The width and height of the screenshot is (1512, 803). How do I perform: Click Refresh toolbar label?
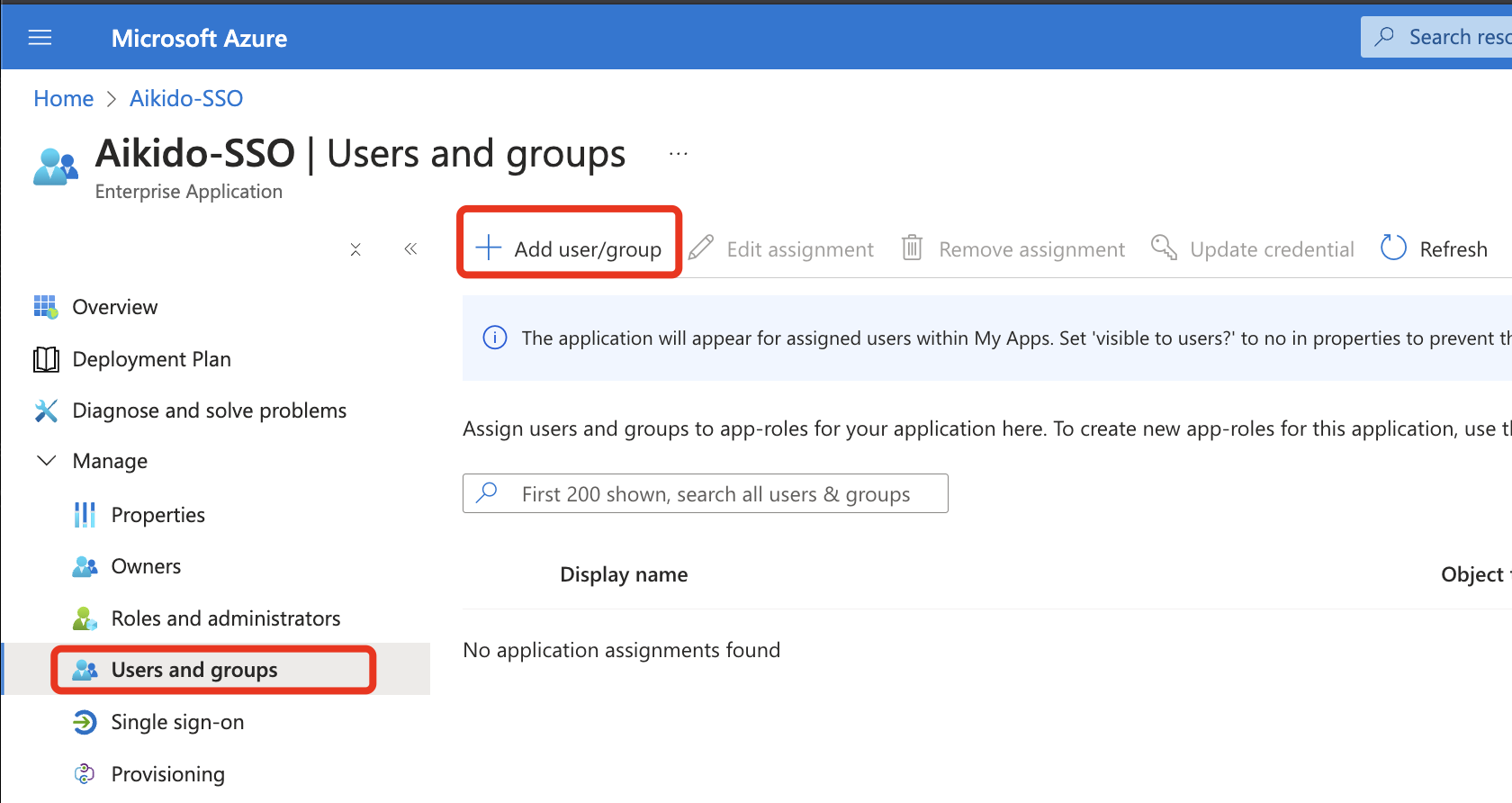click(1453, 249)
